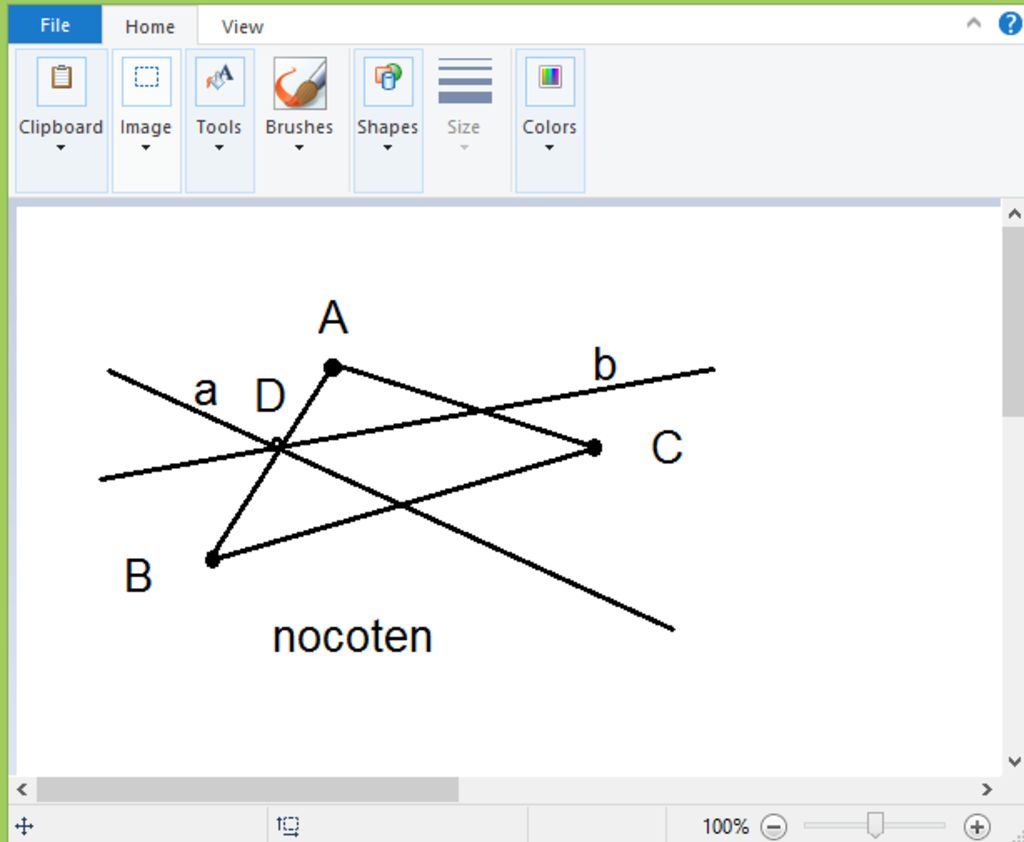
Task: Click the Brushes group label
Action: point(299,127)
